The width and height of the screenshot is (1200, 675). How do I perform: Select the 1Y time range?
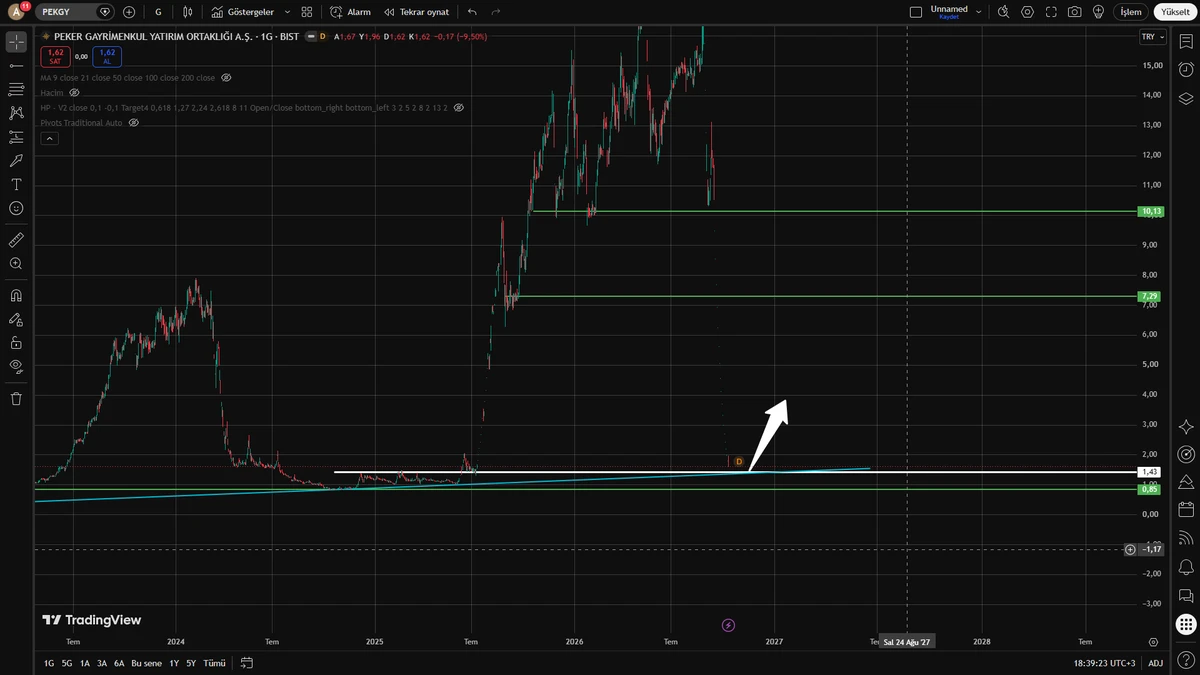click(x=174, y=663)
